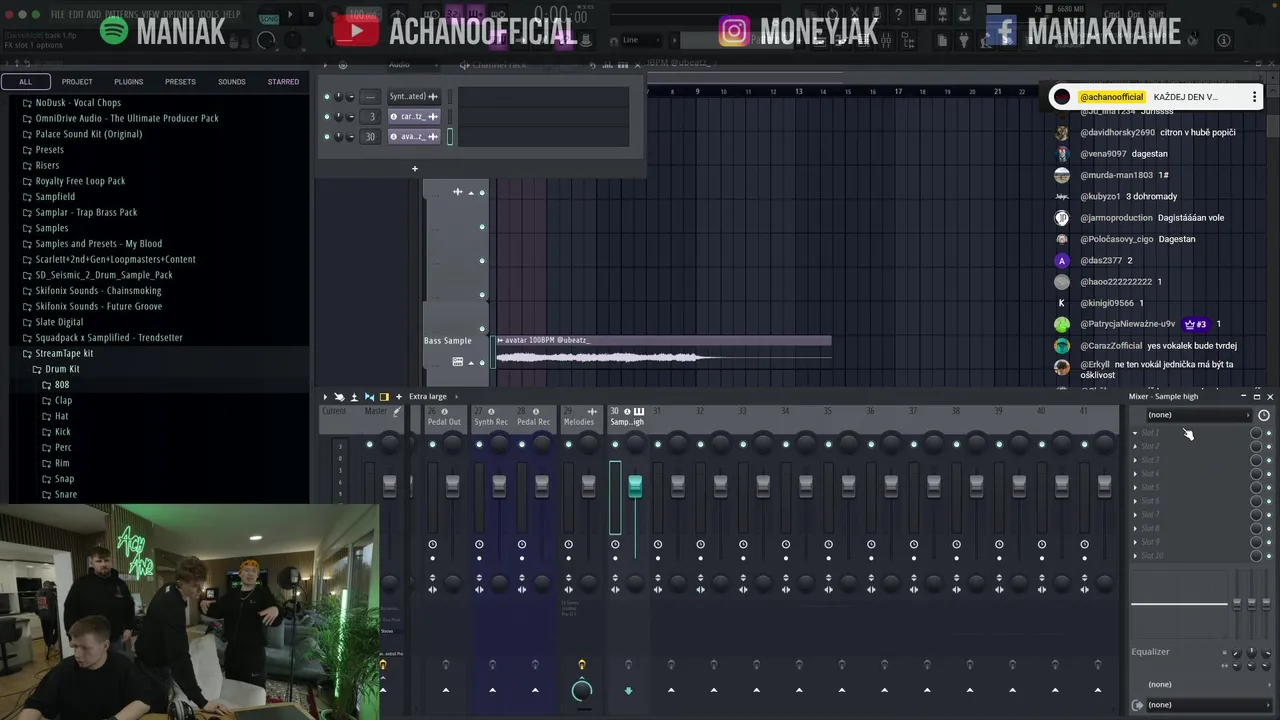Click send arrow under Pedal Out track
This screenshot has height=720, width=1280.
[446, 690]
